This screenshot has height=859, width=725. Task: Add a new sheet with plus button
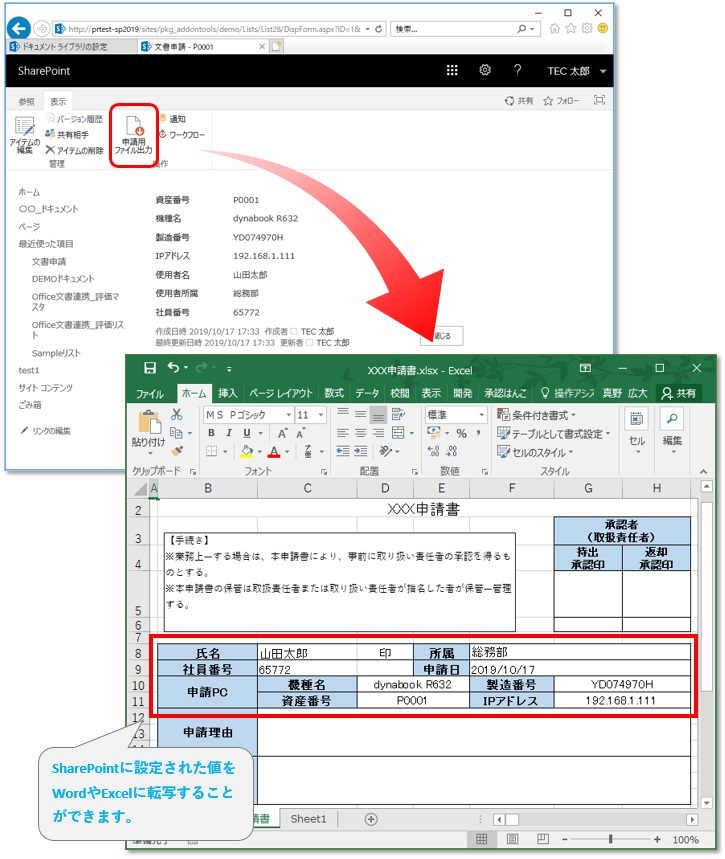pos(371,819)
